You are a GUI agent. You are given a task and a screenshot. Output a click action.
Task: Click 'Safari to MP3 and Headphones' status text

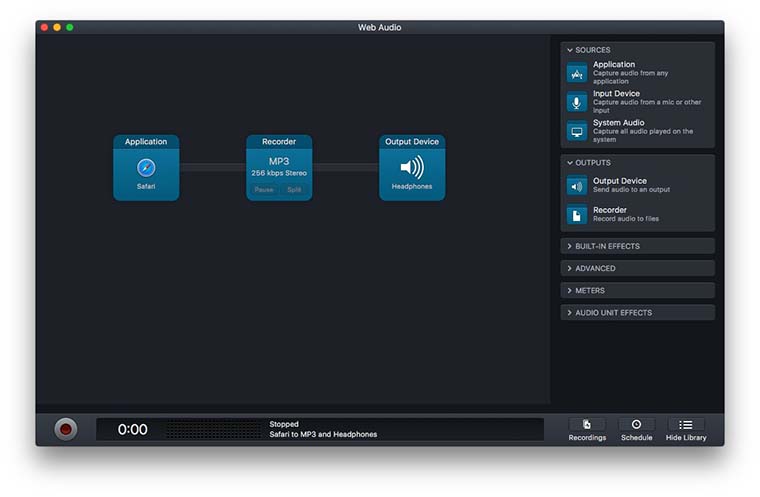coord(323,434)
